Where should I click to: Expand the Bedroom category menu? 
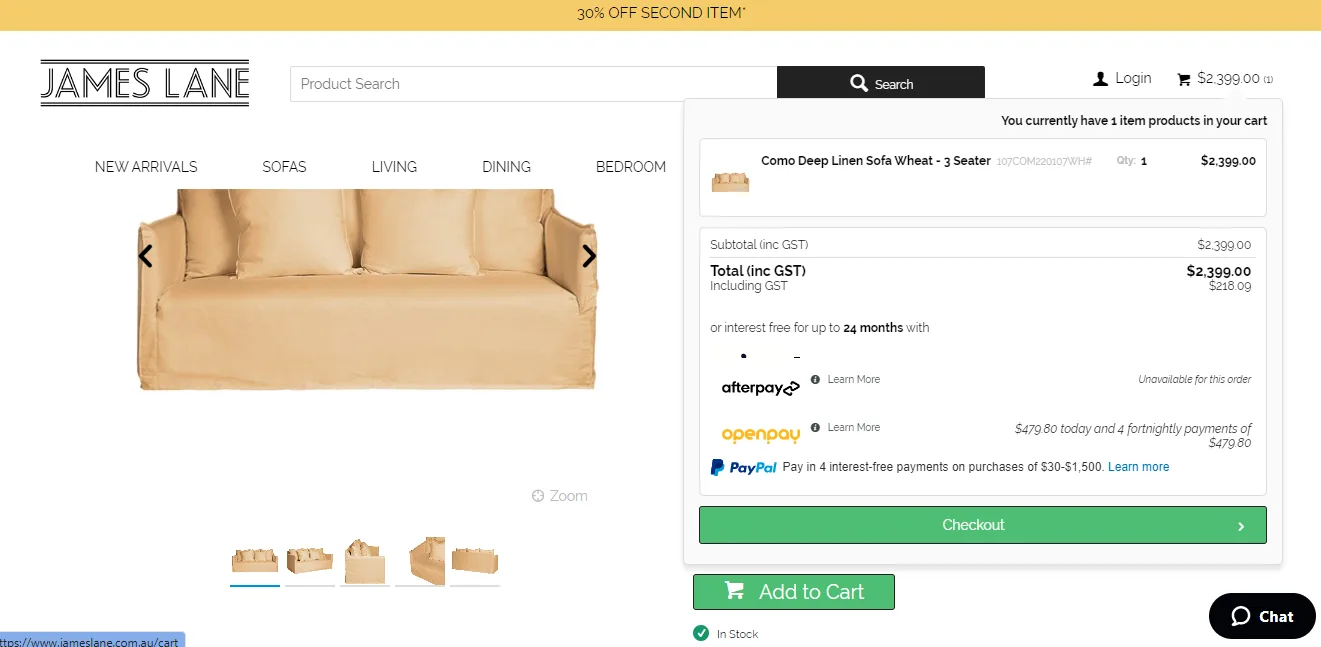[631, 167]
